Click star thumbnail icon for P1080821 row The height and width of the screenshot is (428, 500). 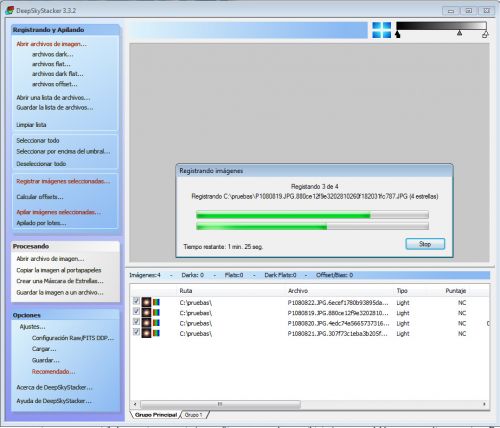146,333
